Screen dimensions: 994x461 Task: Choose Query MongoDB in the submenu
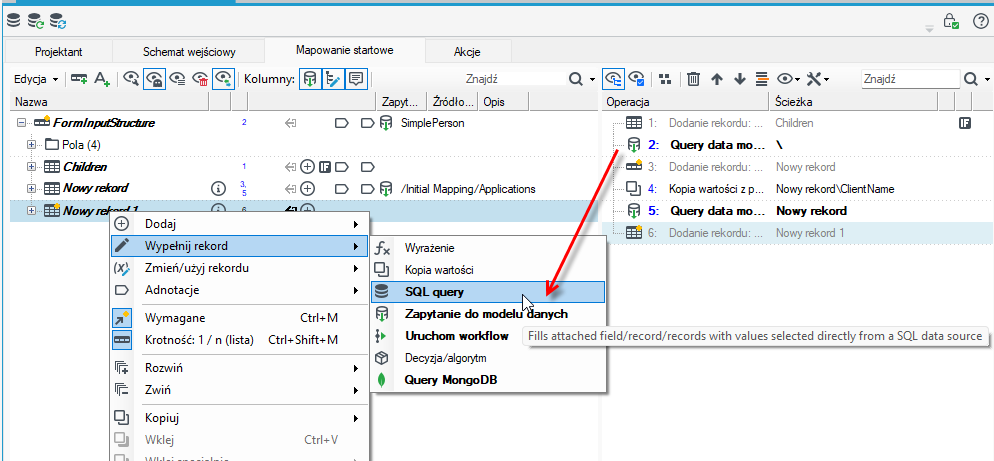tap(488, 380)
